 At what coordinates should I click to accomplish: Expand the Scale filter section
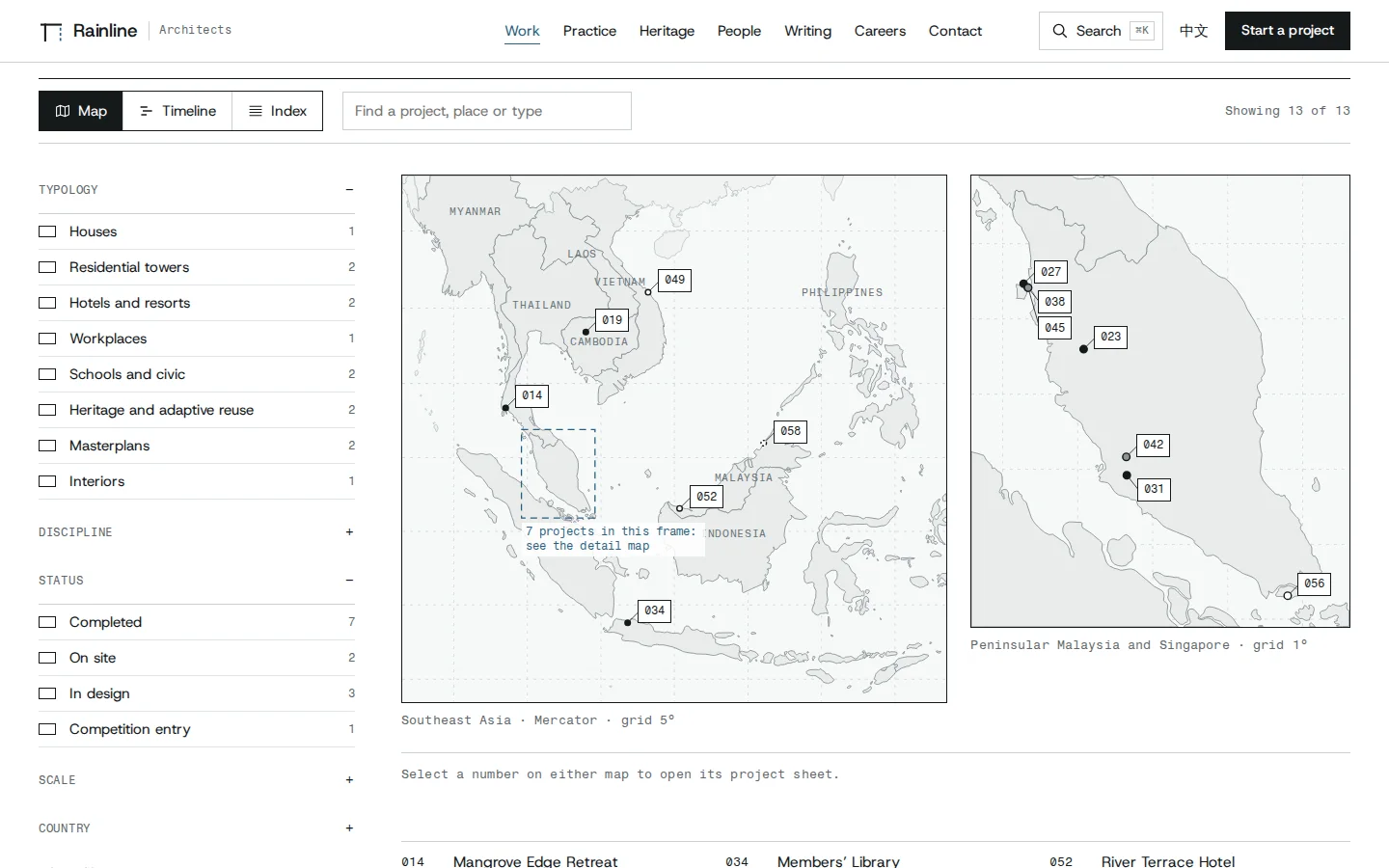click(x=197, y=780)
